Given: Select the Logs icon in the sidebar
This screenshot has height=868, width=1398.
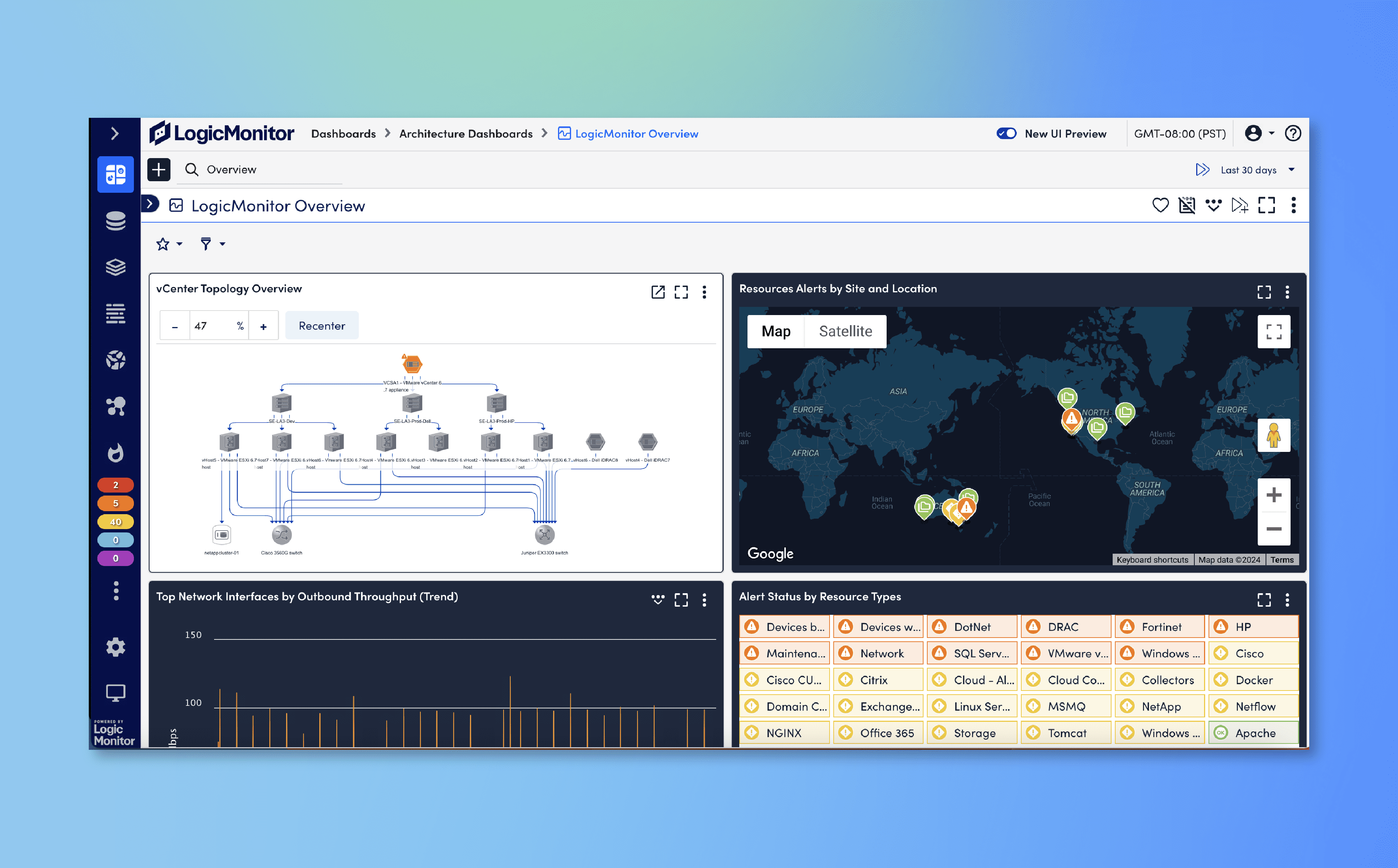Looking at the screenshot, I should coord(115,267).
